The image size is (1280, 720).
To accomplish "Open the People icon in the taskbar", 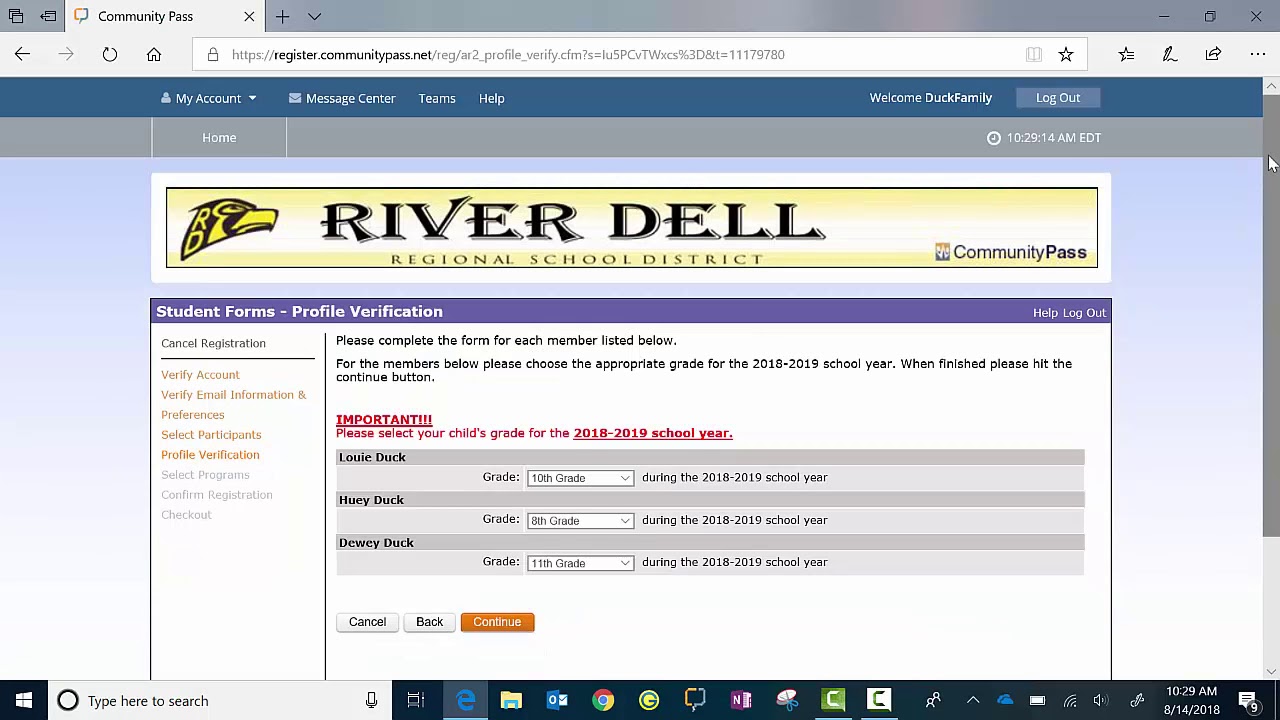I will [933, 701].
